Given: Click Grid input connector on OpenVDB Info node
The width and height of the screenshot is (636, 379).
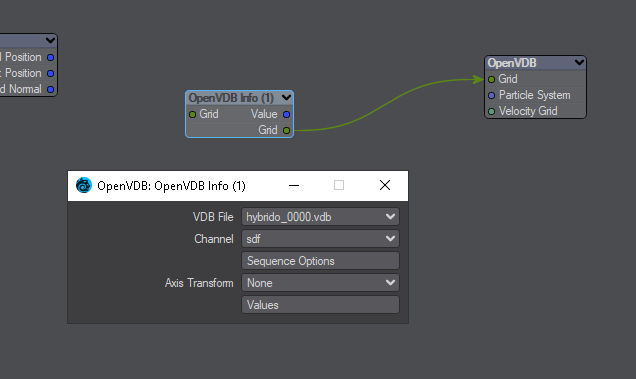Looking at the screenshot, I should [193, 114].
